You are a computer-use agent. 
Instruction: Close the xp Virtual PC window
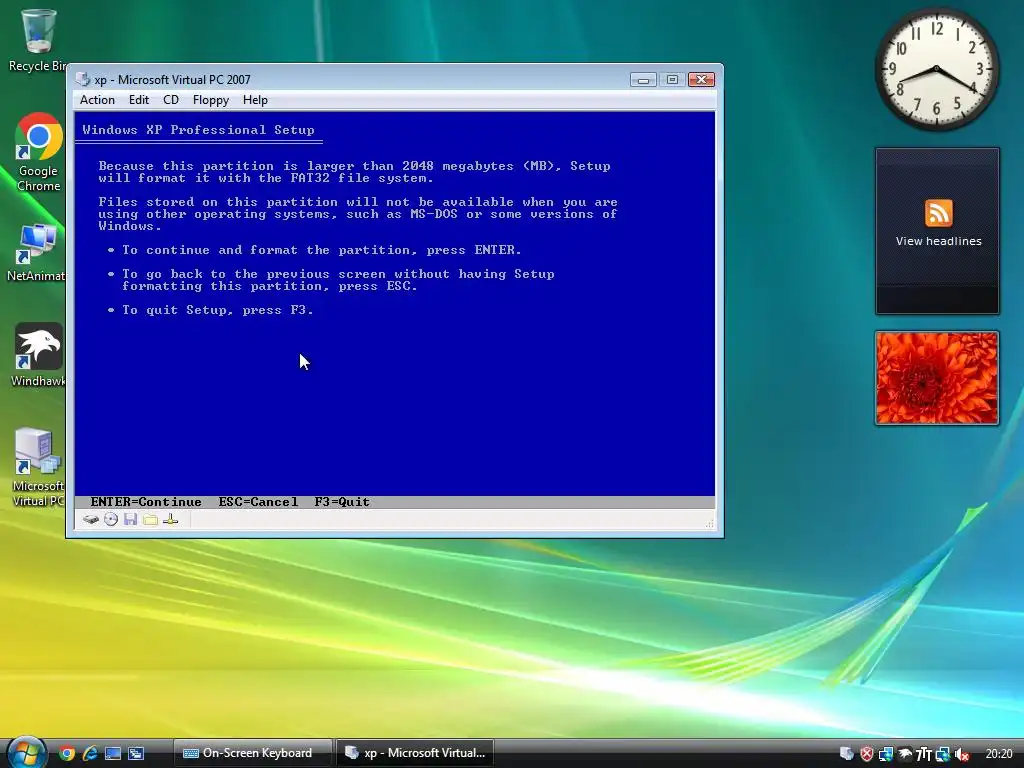701,80
